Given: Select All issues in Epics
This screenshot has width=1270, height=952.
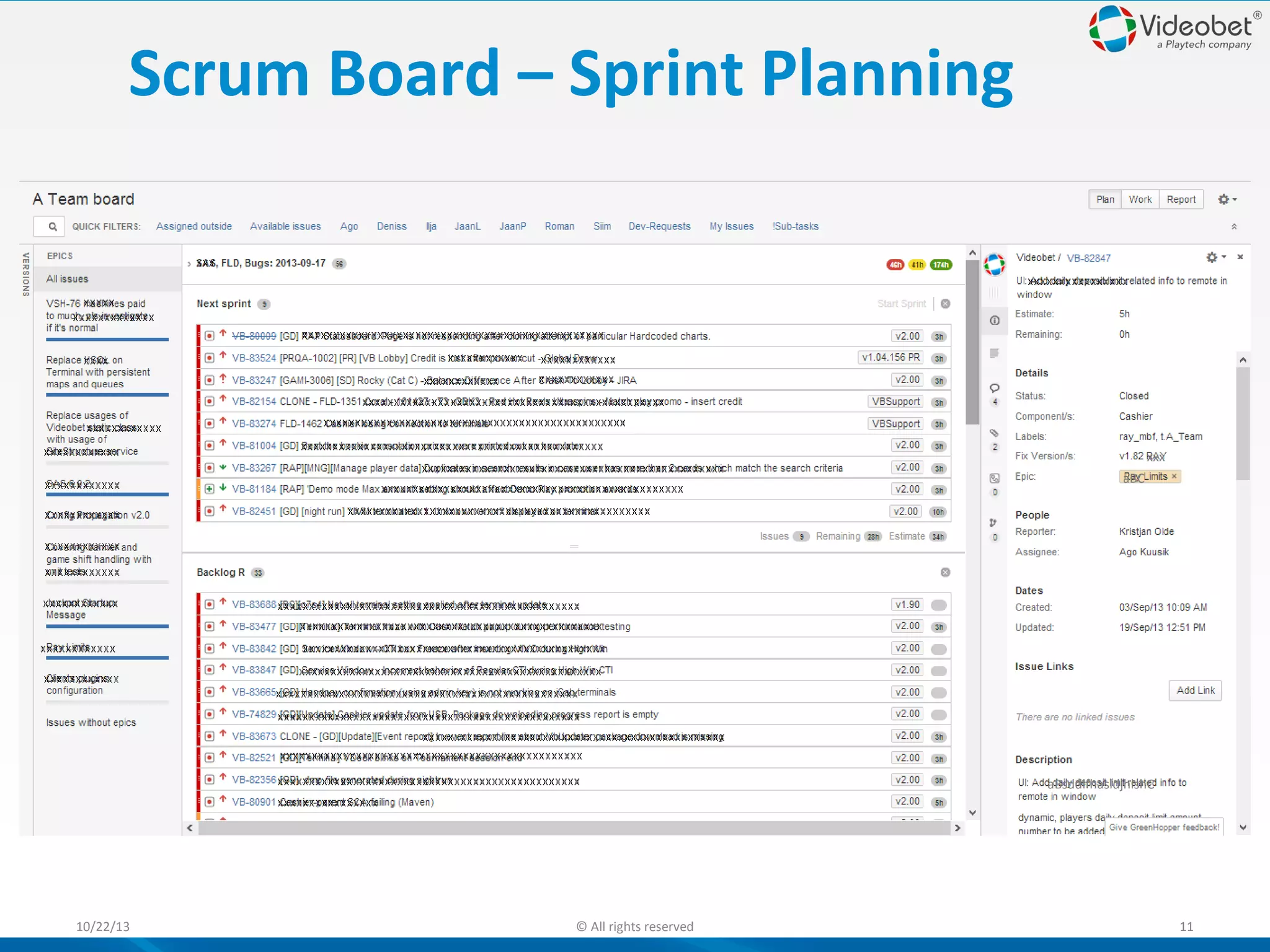Looking at the screenshot, I should (x=107, y=279).
